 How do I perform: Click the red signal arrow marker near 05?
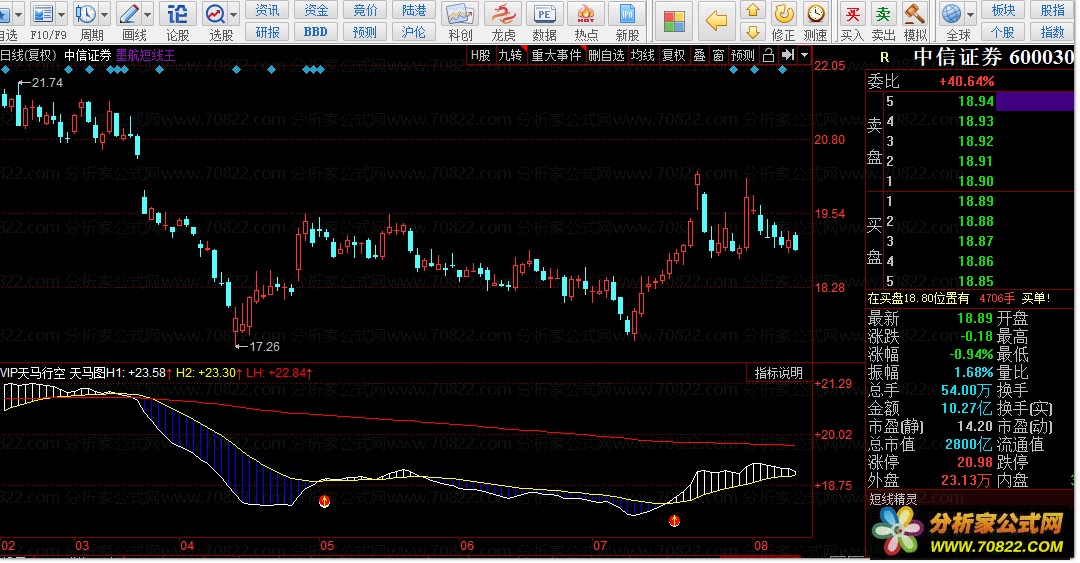[x=324, y=501]
